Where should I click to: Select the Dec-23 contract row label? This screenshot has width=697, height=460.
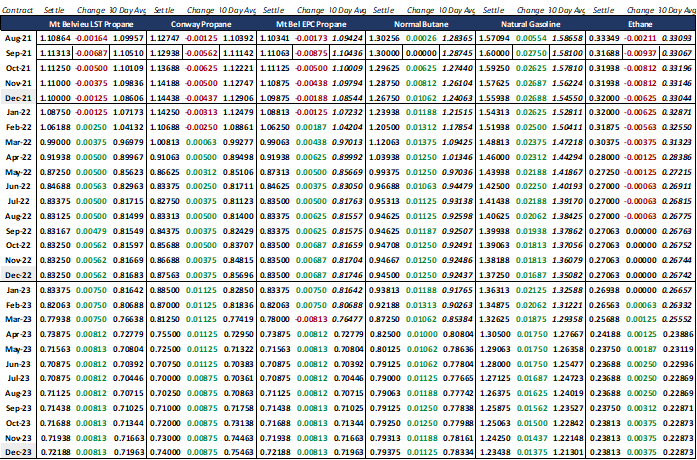pyautogui.click(x=18, y=452)
